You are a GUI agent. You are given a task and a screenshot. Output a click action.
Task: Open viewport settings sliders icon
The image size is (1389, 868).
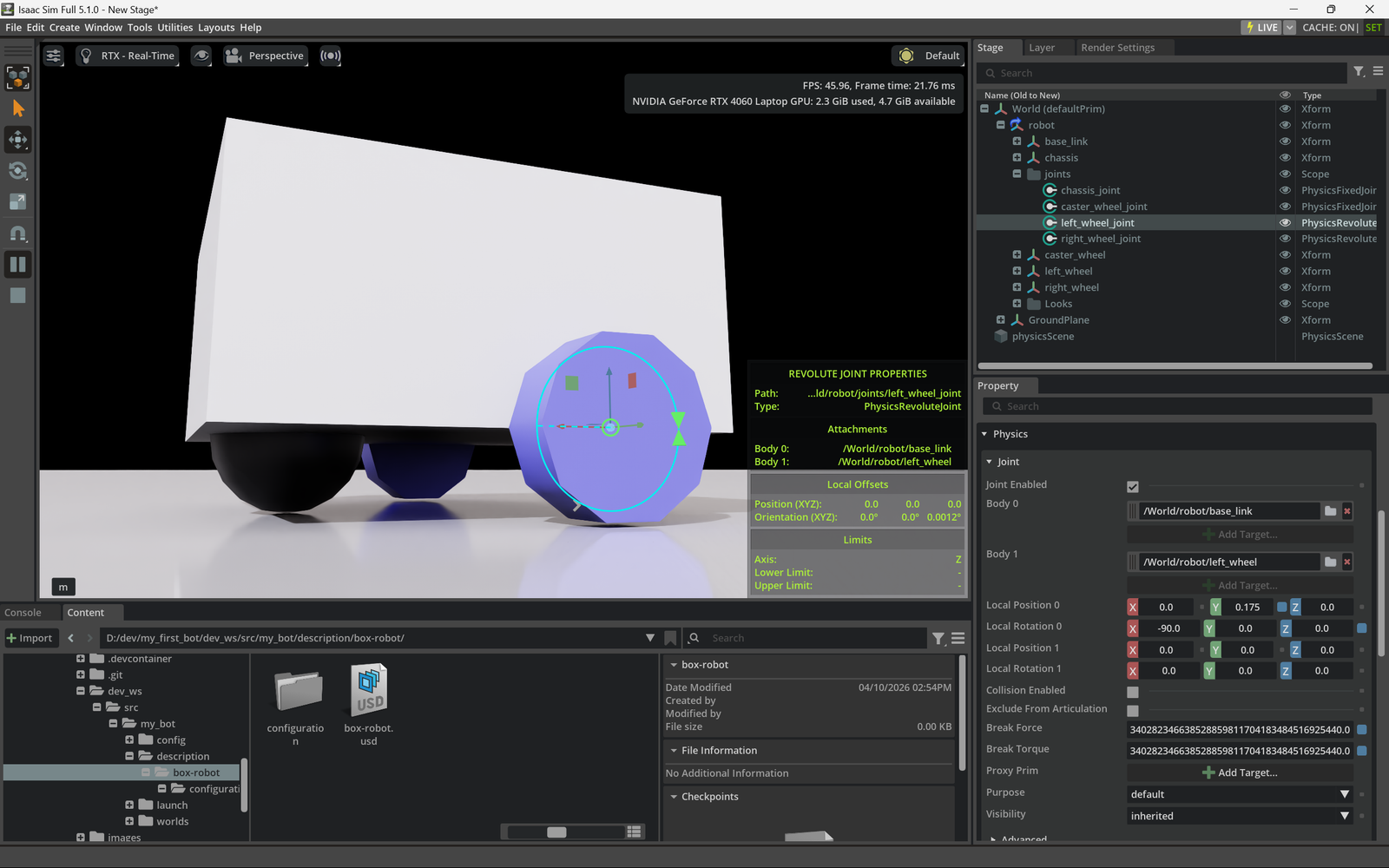54,56
